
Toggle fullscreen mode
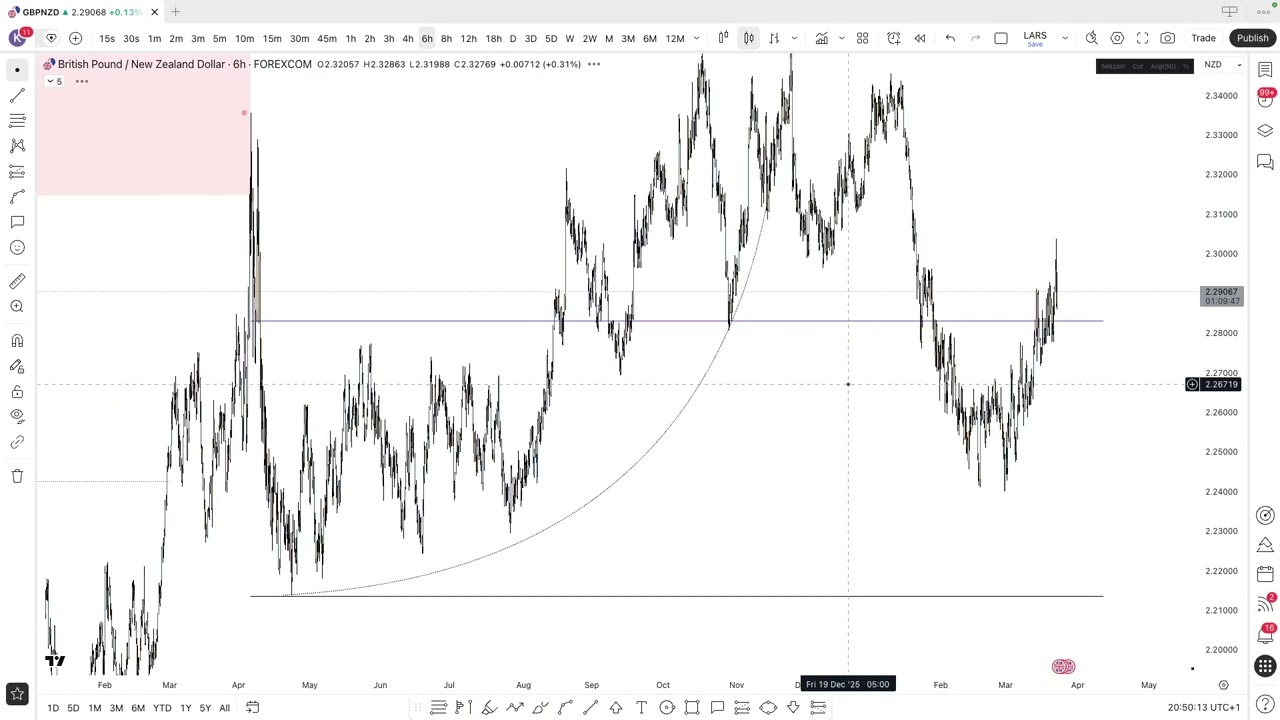[1142, 38]
